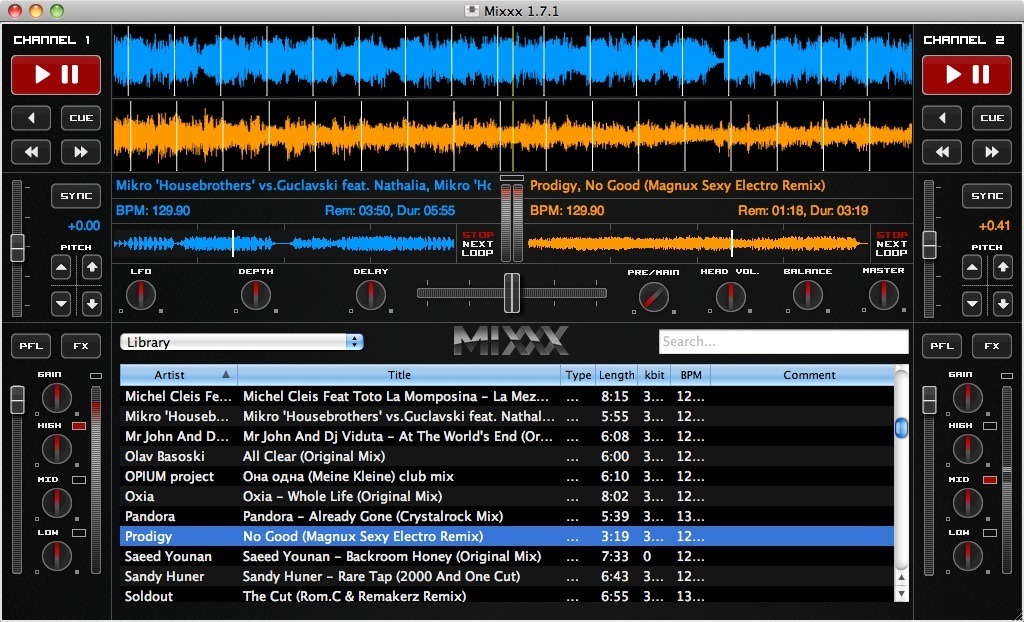Click Channel 1 GAIN knob
1024x622 pixels.
click(x=57, y=397)
